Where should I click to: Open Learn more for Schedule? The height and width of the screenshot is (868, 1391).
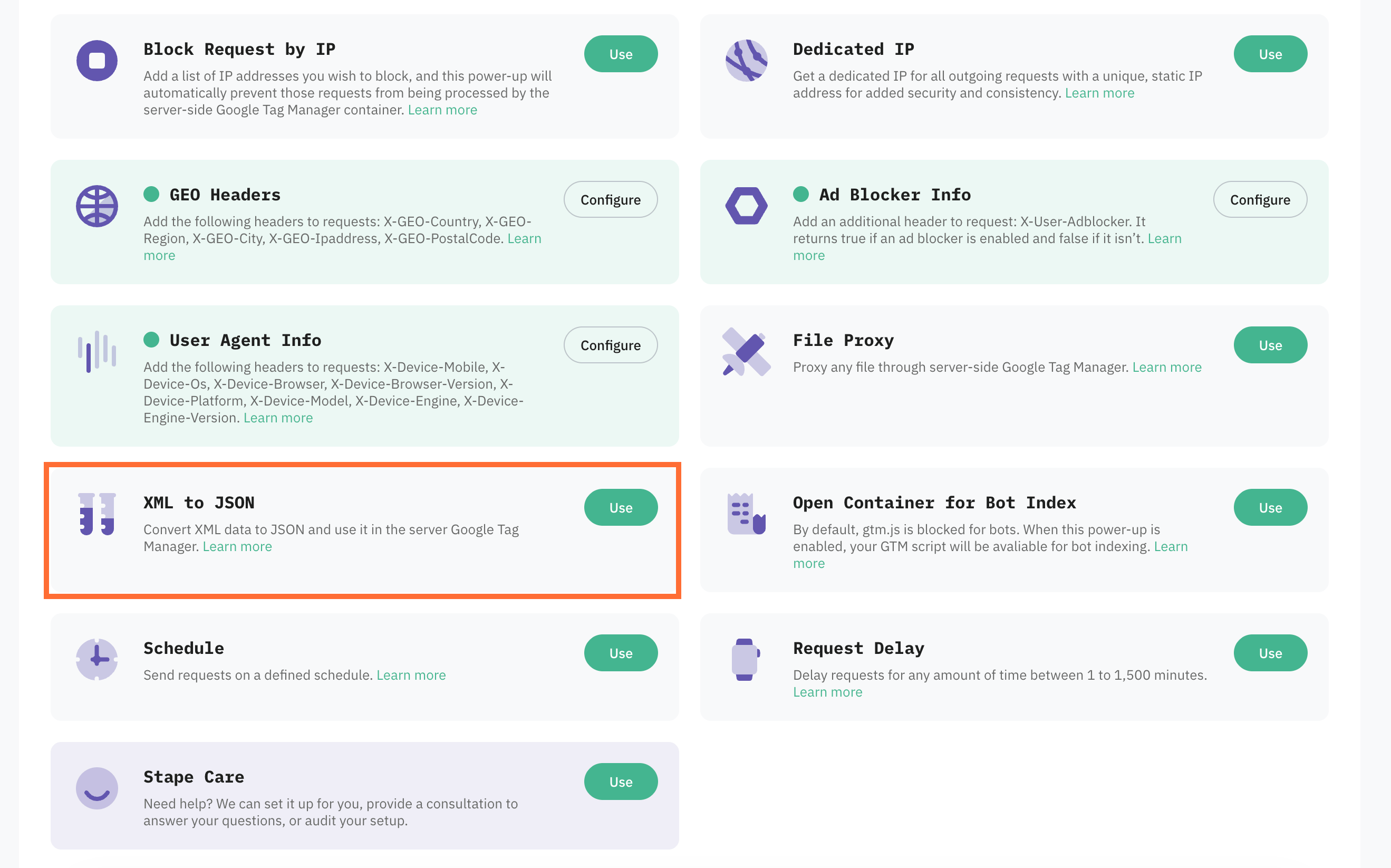411,675
